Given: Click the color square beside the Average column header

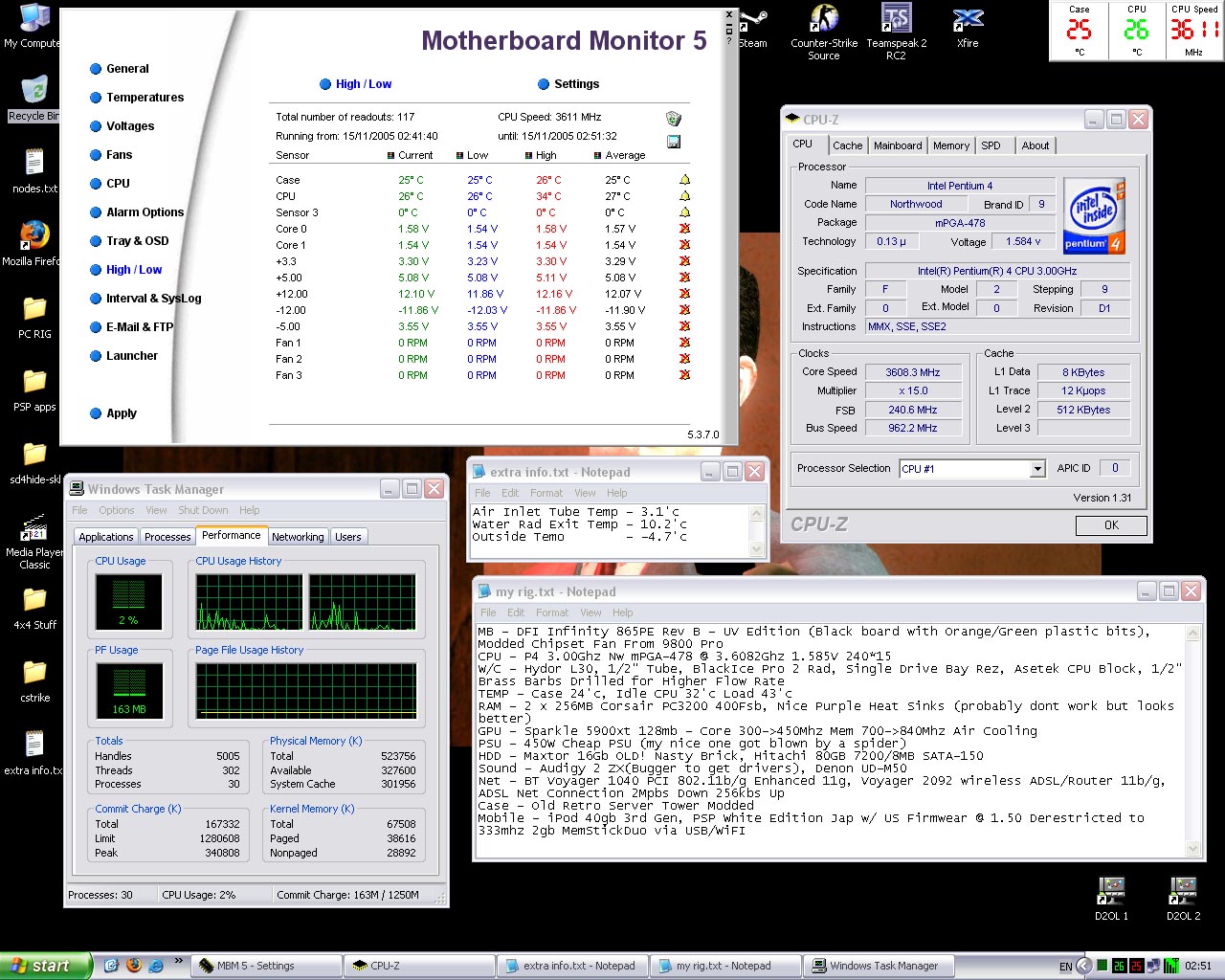Looking at the screenshot, I should coord(598,155).
